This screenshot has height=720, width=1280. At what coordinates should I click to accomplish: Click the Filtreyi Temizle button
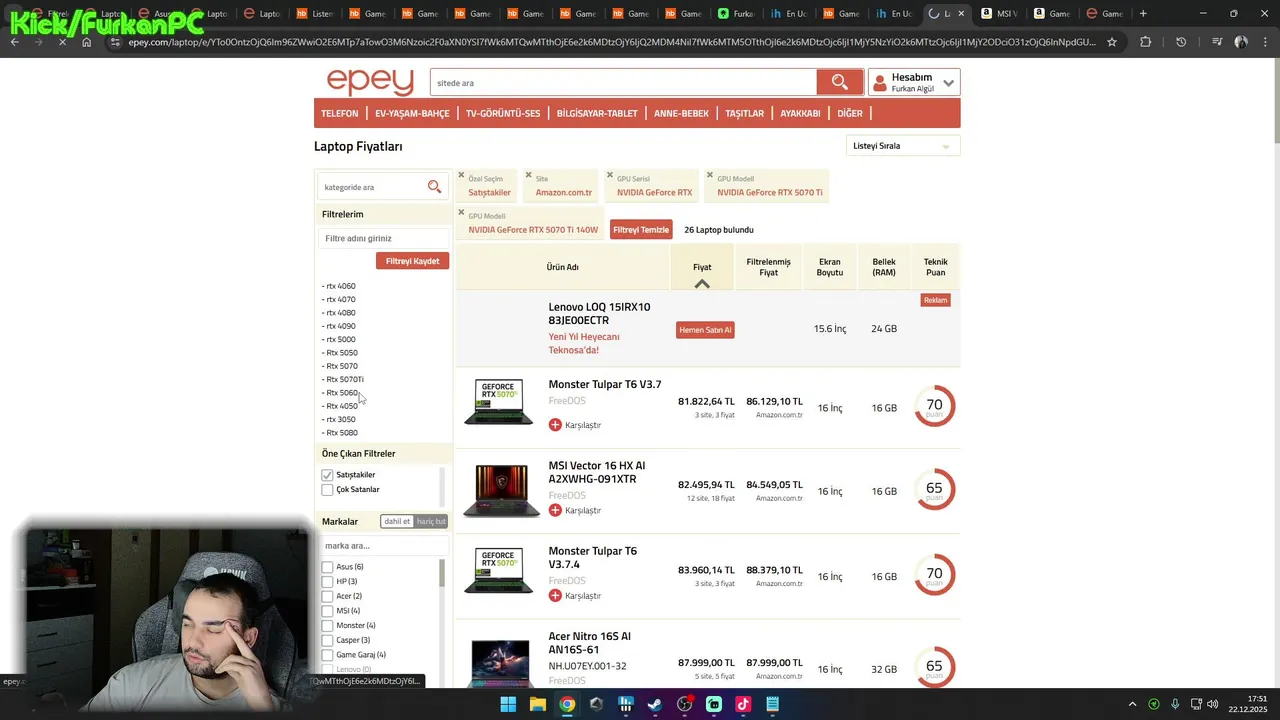(641, 230)
